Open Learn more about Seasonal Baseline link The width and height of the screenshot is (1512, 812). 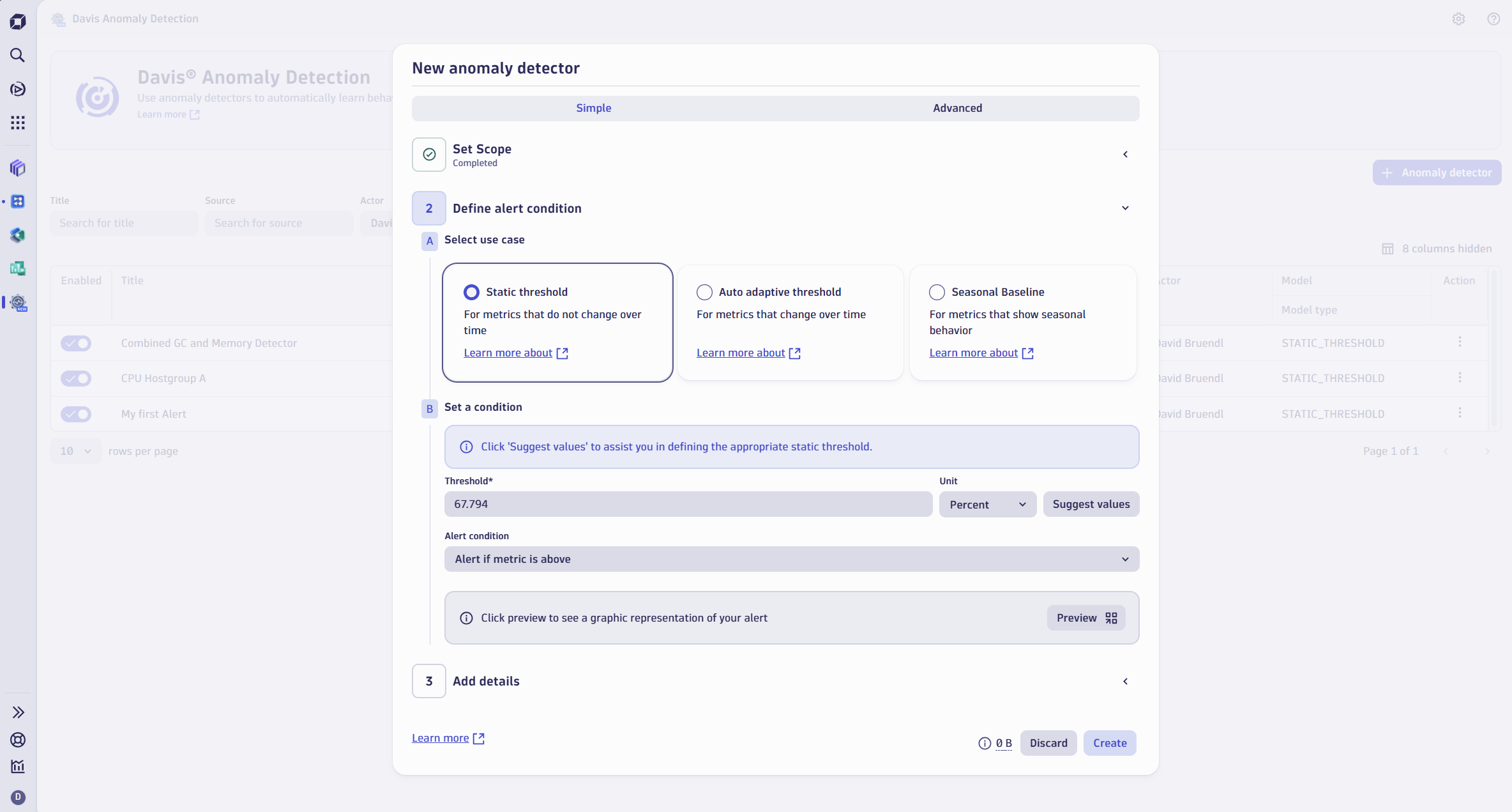[x=981, y=353]
